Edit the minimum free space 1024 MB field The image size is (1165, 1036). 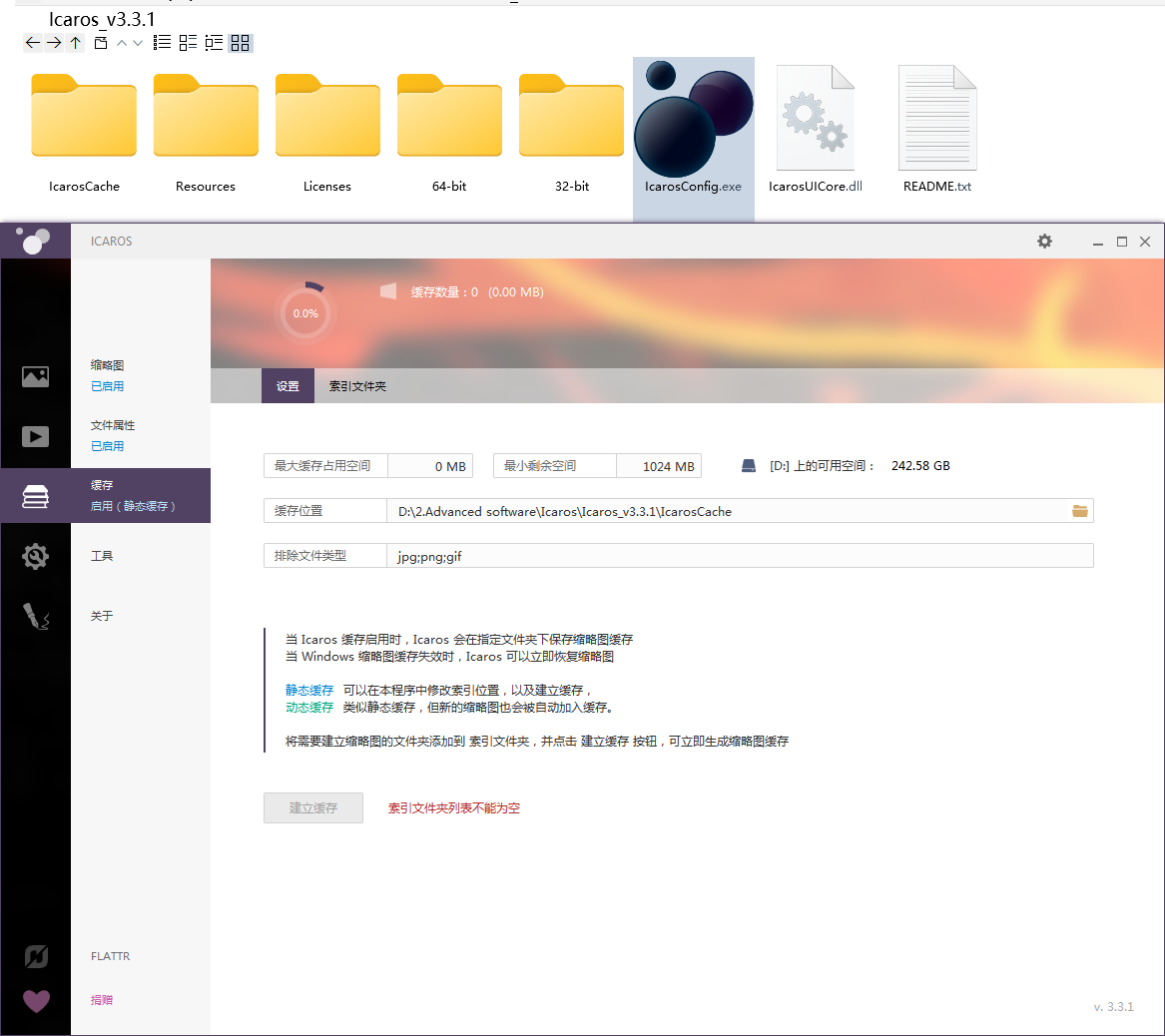658,466
